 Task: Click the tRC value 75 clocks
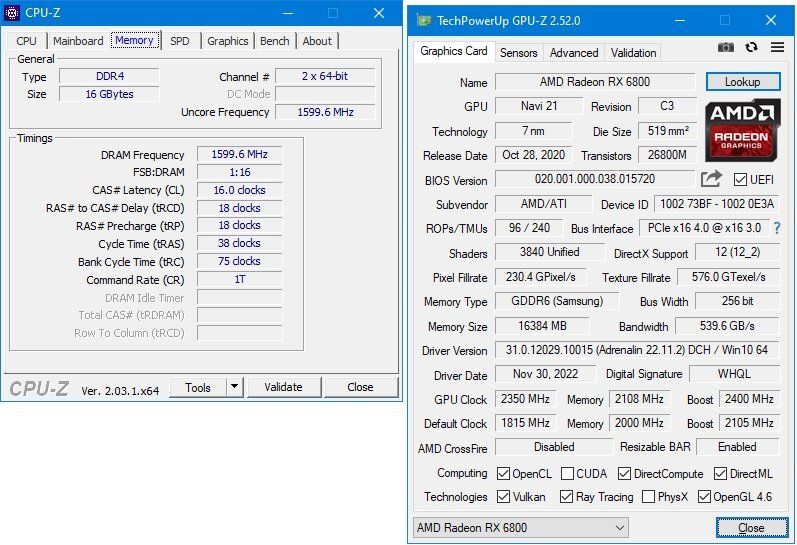pos(239,261)
